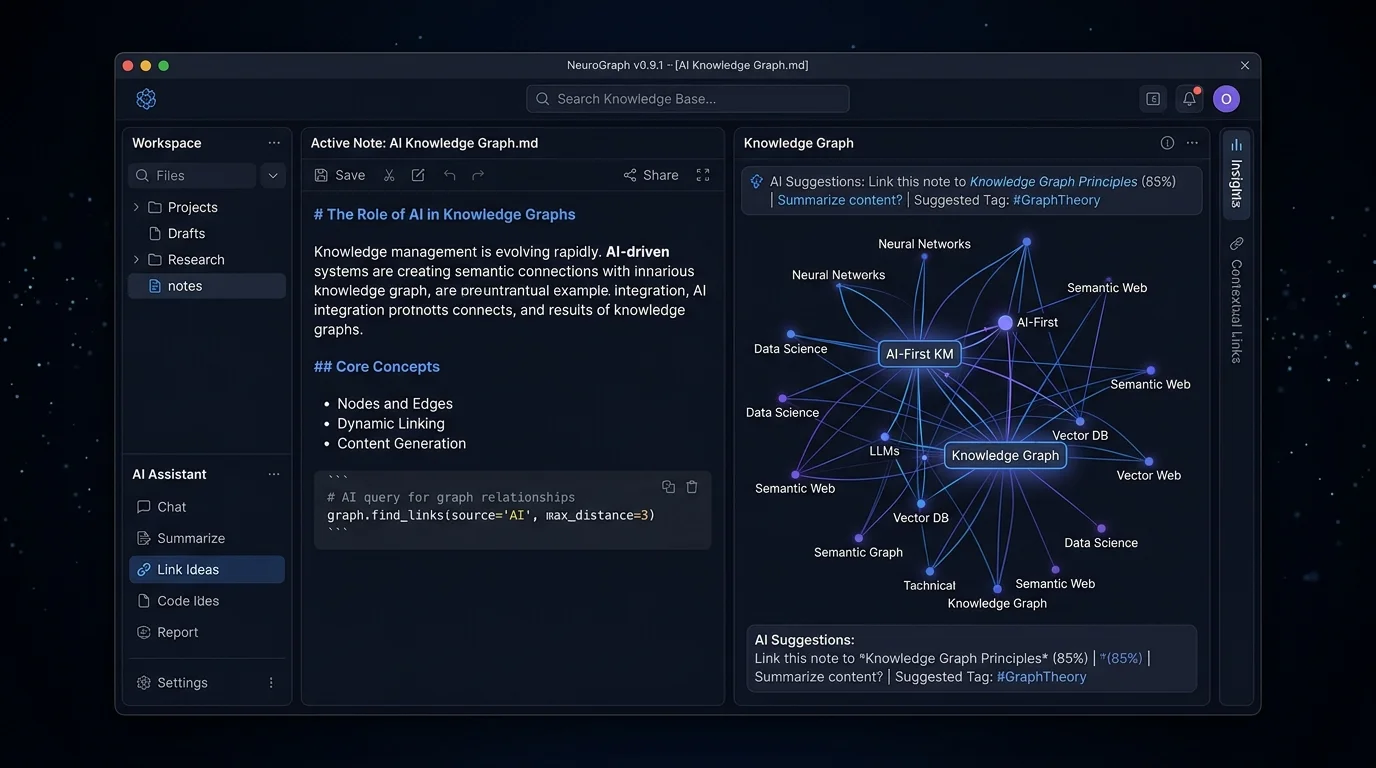Click the '# AI query for graph relationships' comment
The width and height of the screenshot is (1376, 768).
[451, 497]
